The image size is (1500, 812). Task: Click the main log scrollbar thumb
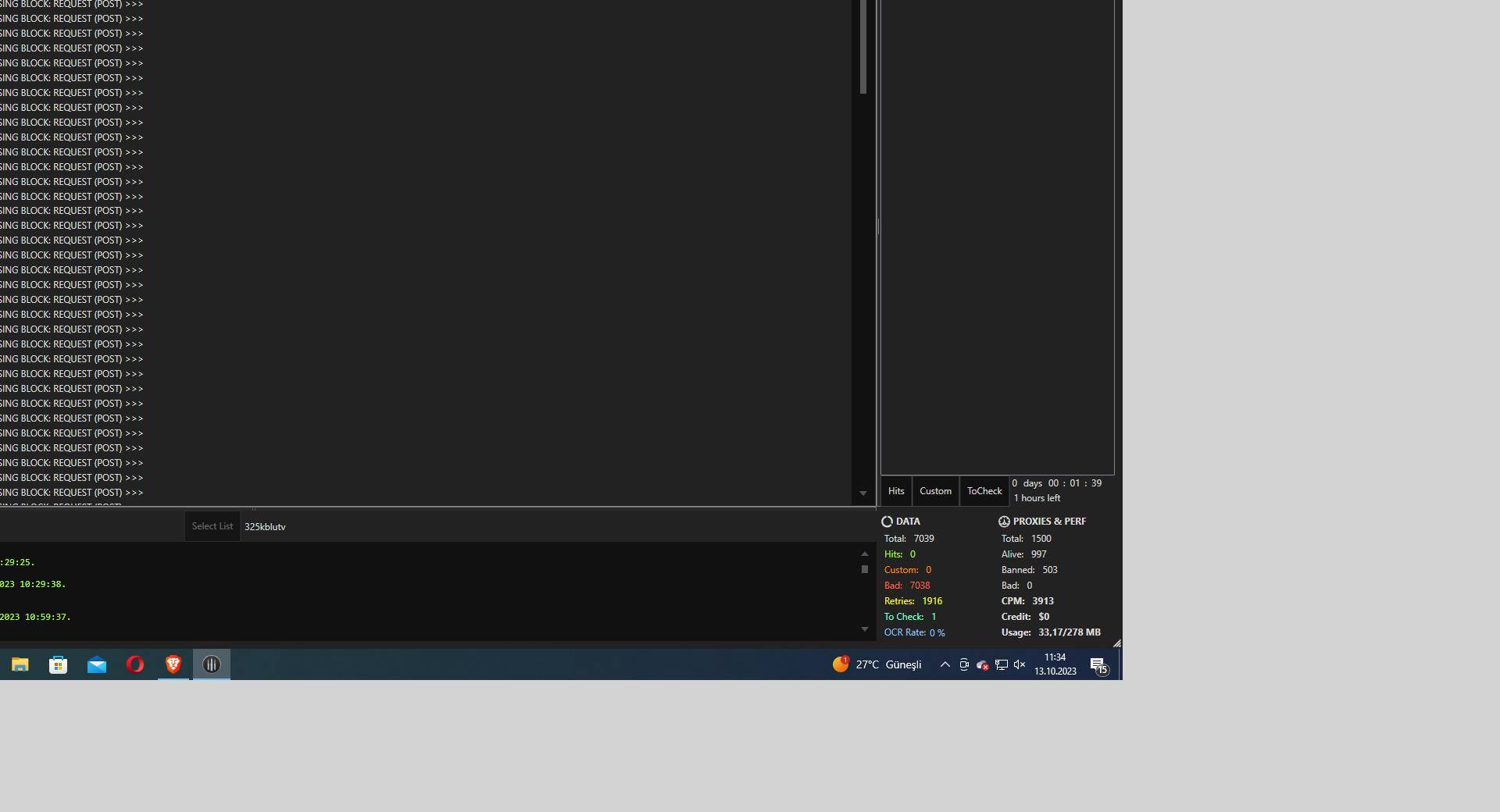tap(863, 47)
